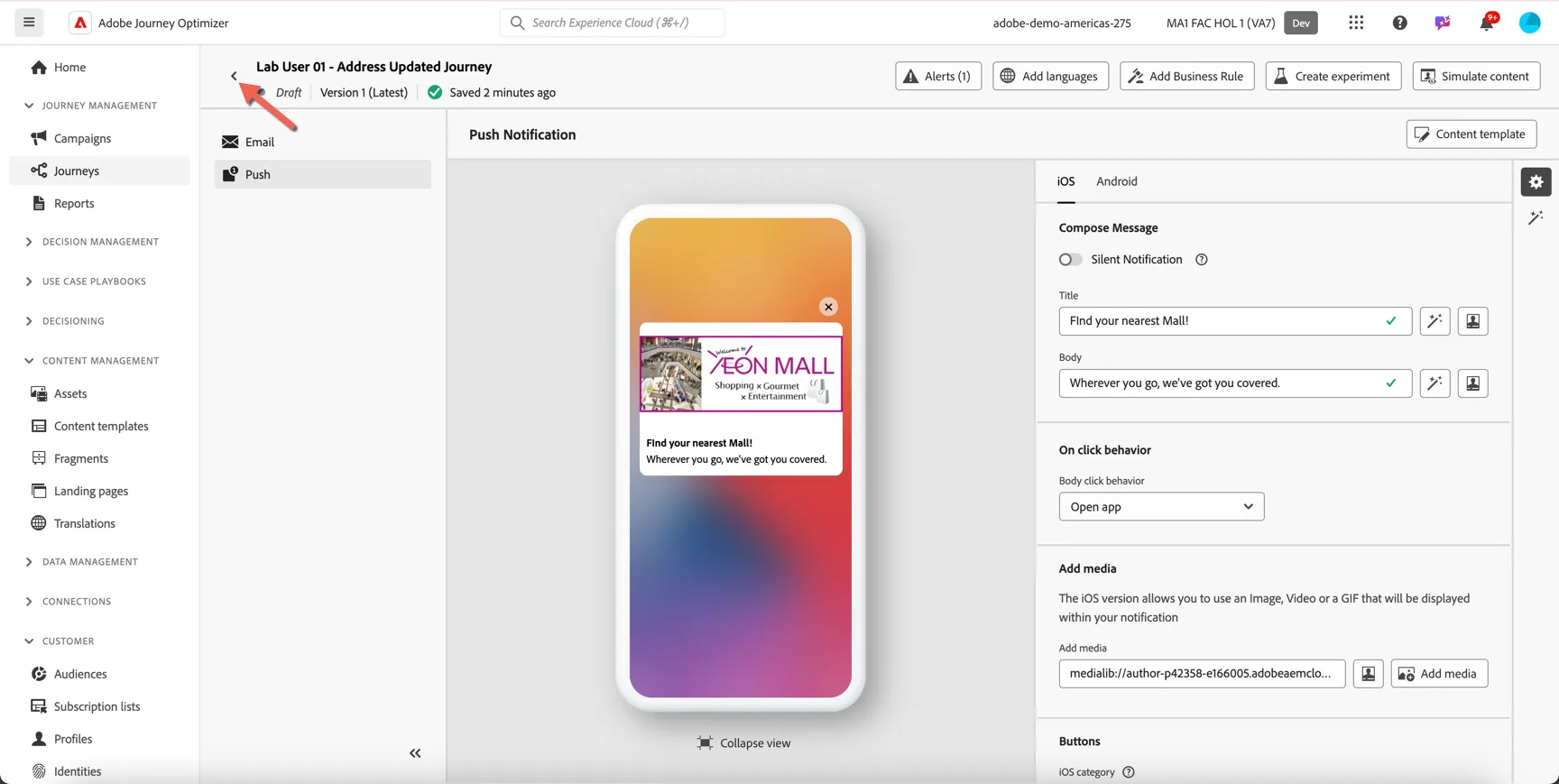Click the Alerts (1) button

point(938,76)
